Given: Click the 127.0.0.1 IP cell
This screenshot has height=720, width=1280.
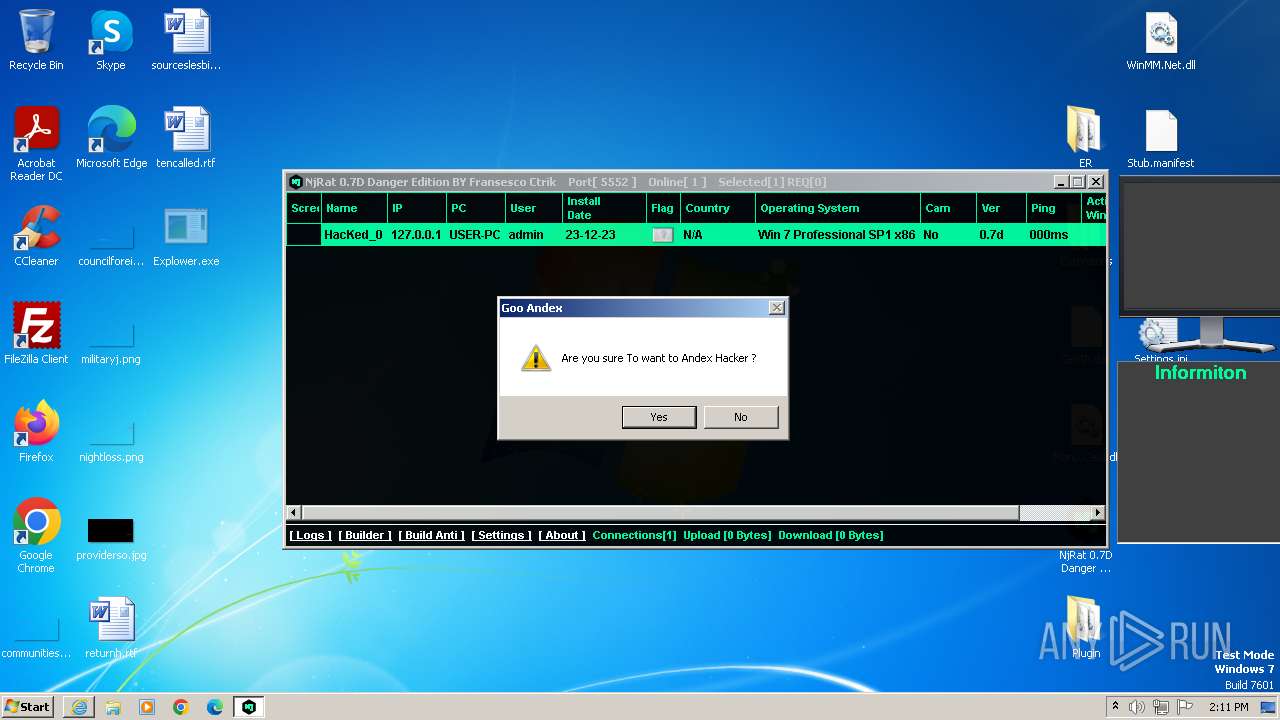Looking at the screenshot, I should (x=416, y=235).
